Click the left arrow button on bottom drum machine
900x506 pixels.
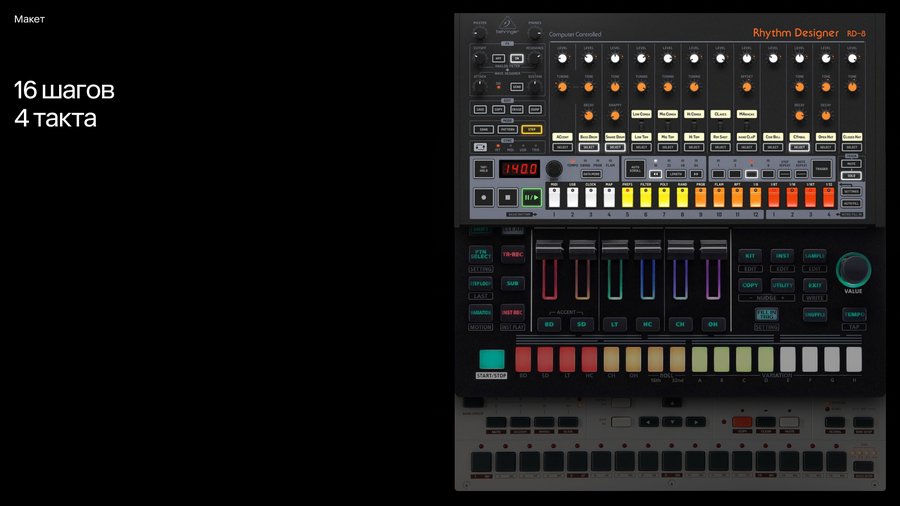click(649, 422)
